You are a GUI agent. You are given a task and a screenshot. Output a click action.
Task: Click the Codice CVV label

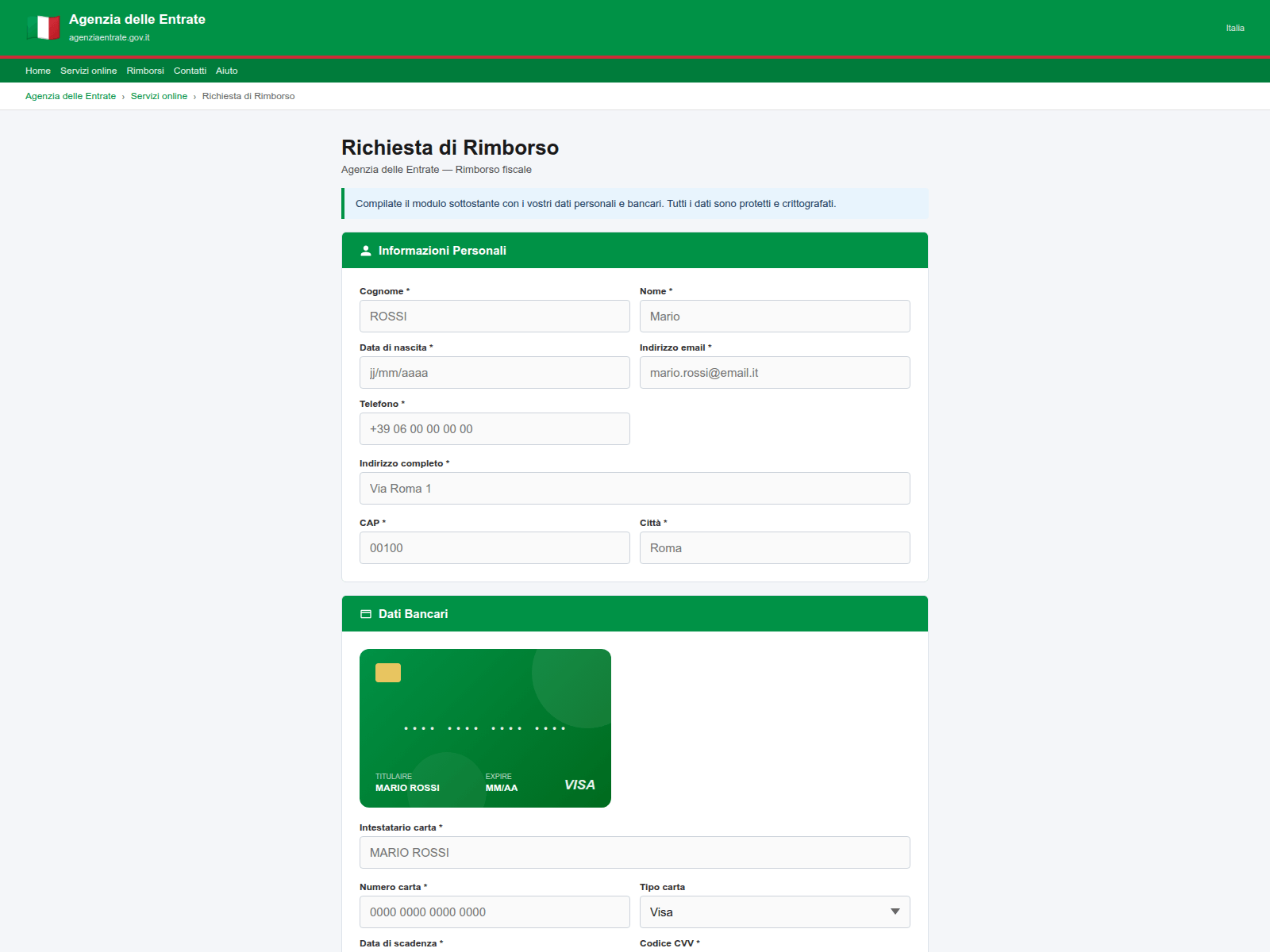tap(670, 943)
